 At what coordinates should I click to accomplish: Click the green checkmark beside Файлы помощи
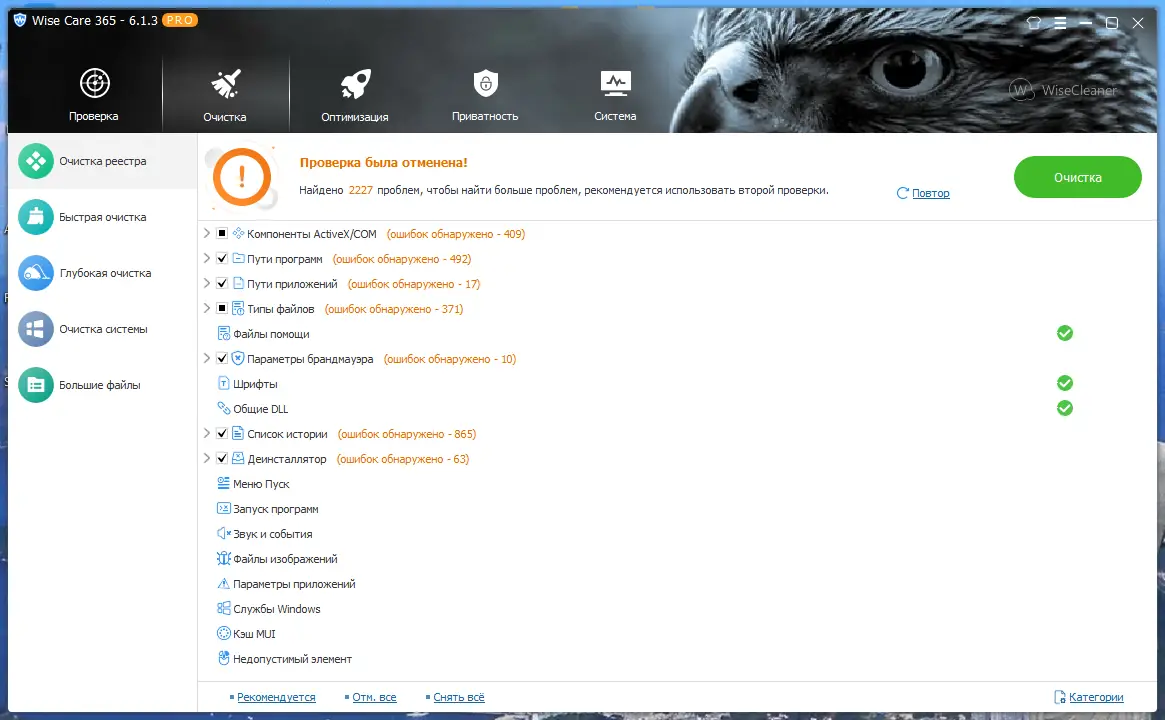tap(1065, 333)
